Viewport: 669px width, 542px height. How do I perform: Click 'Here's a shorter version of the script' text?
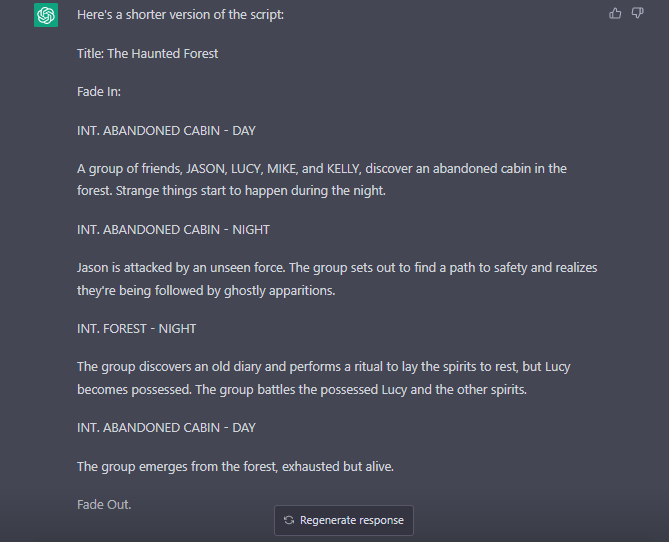pos(180,15)
